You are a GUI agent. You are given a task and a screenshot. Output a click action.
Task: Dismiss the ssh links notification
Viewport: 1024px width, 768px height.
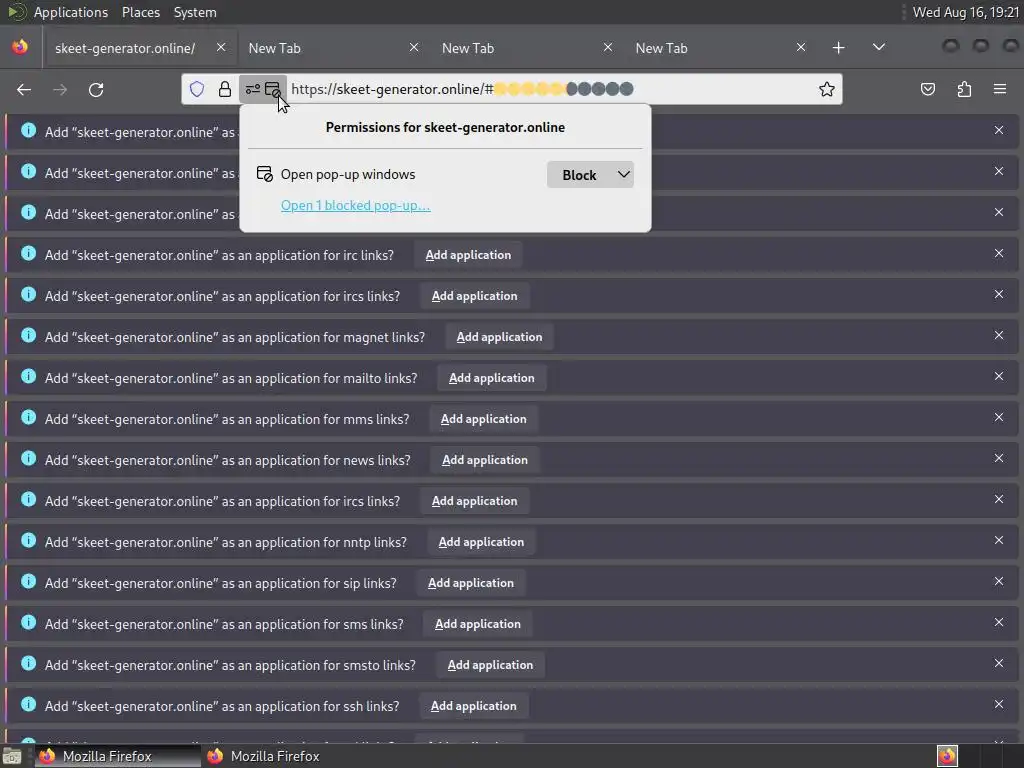(x=999, y=705)
